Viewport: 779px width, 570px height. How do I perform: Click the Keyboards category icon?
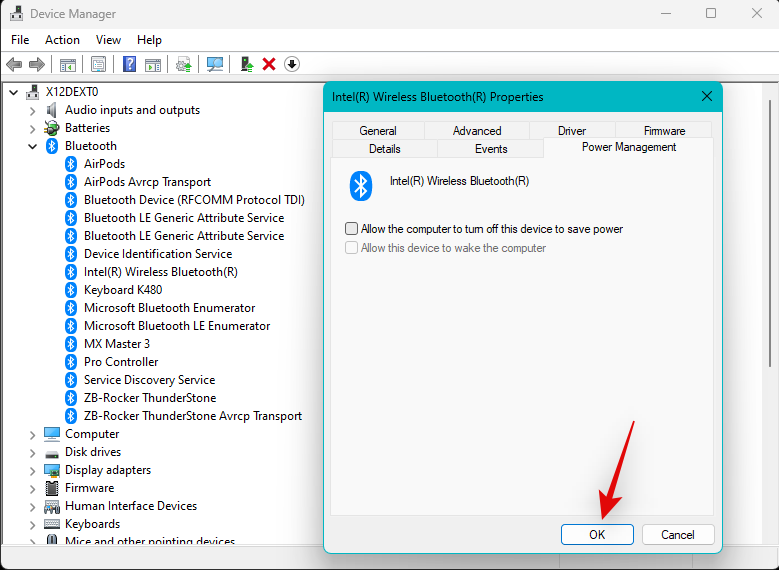[52, 524]
